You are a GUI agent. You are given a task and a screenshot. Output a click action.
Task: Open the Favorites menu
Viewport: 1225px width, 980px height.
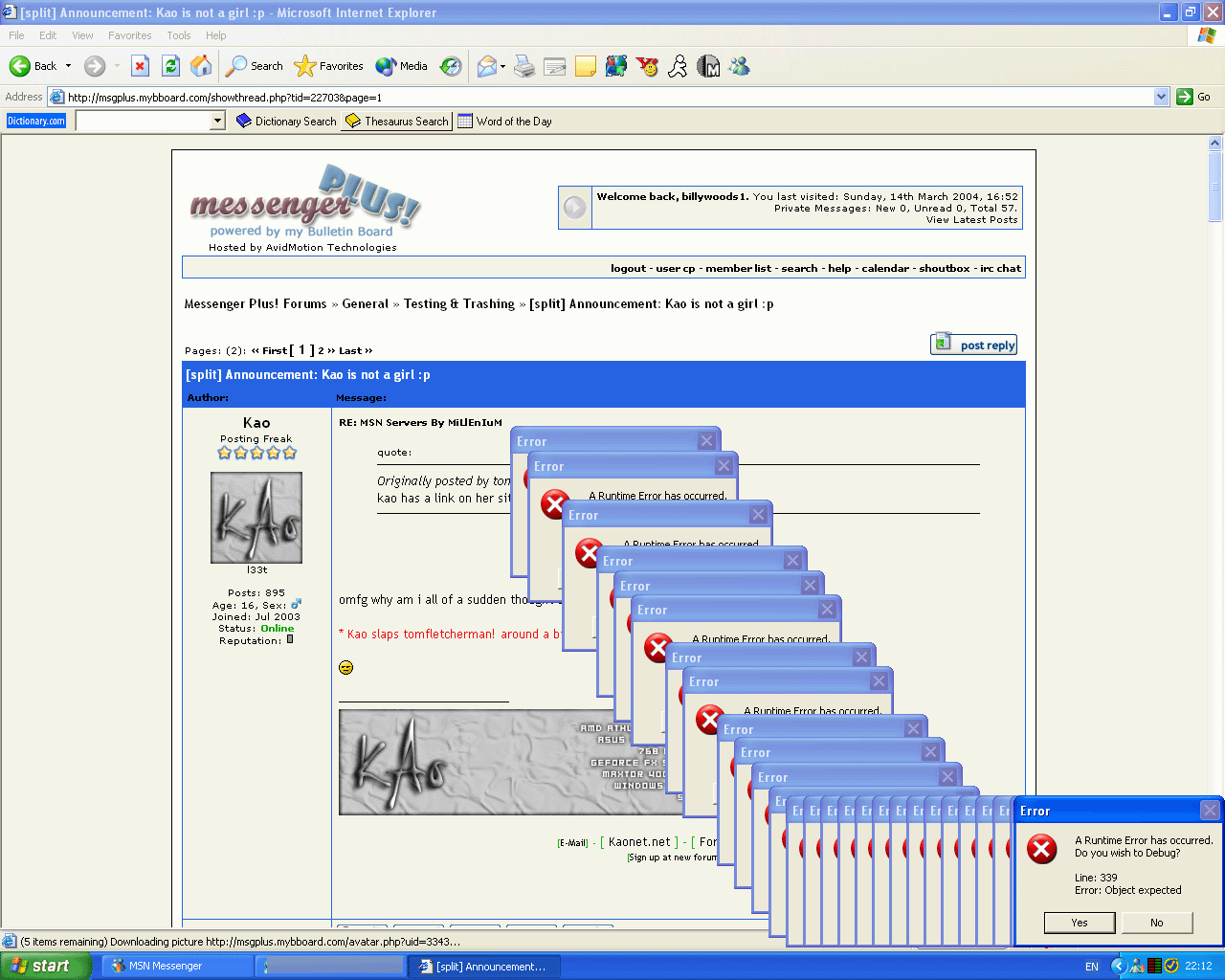point(129,35)
